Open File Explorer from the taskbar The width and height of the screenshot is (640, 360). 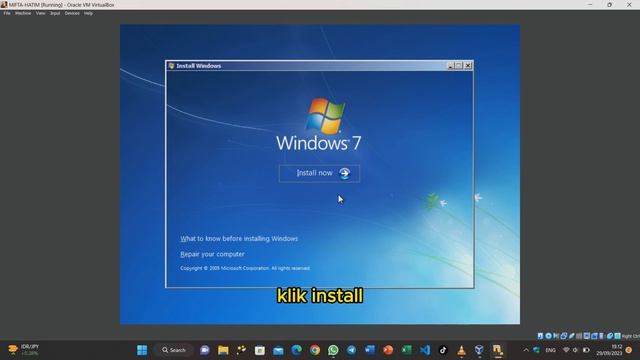[223, 350]
